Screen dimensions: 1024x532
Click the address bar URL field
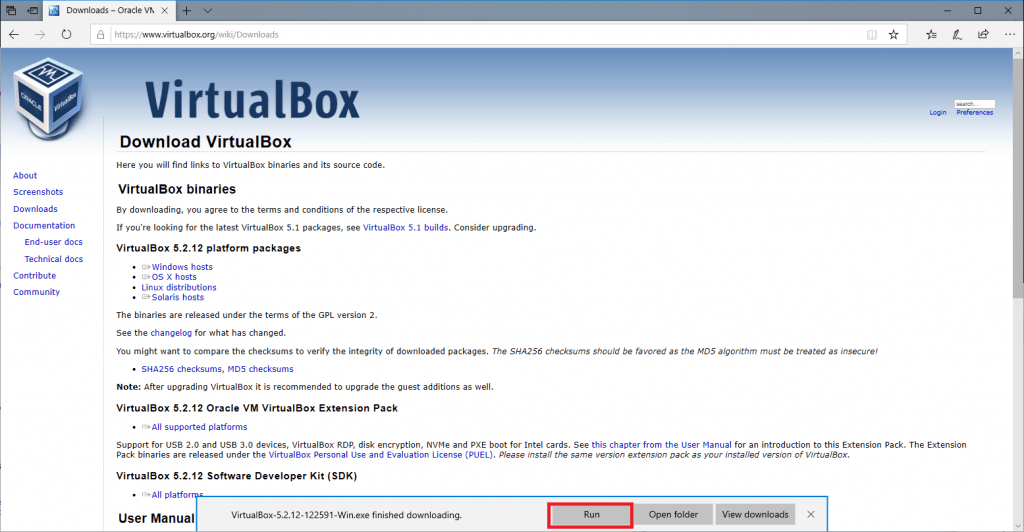480,34
